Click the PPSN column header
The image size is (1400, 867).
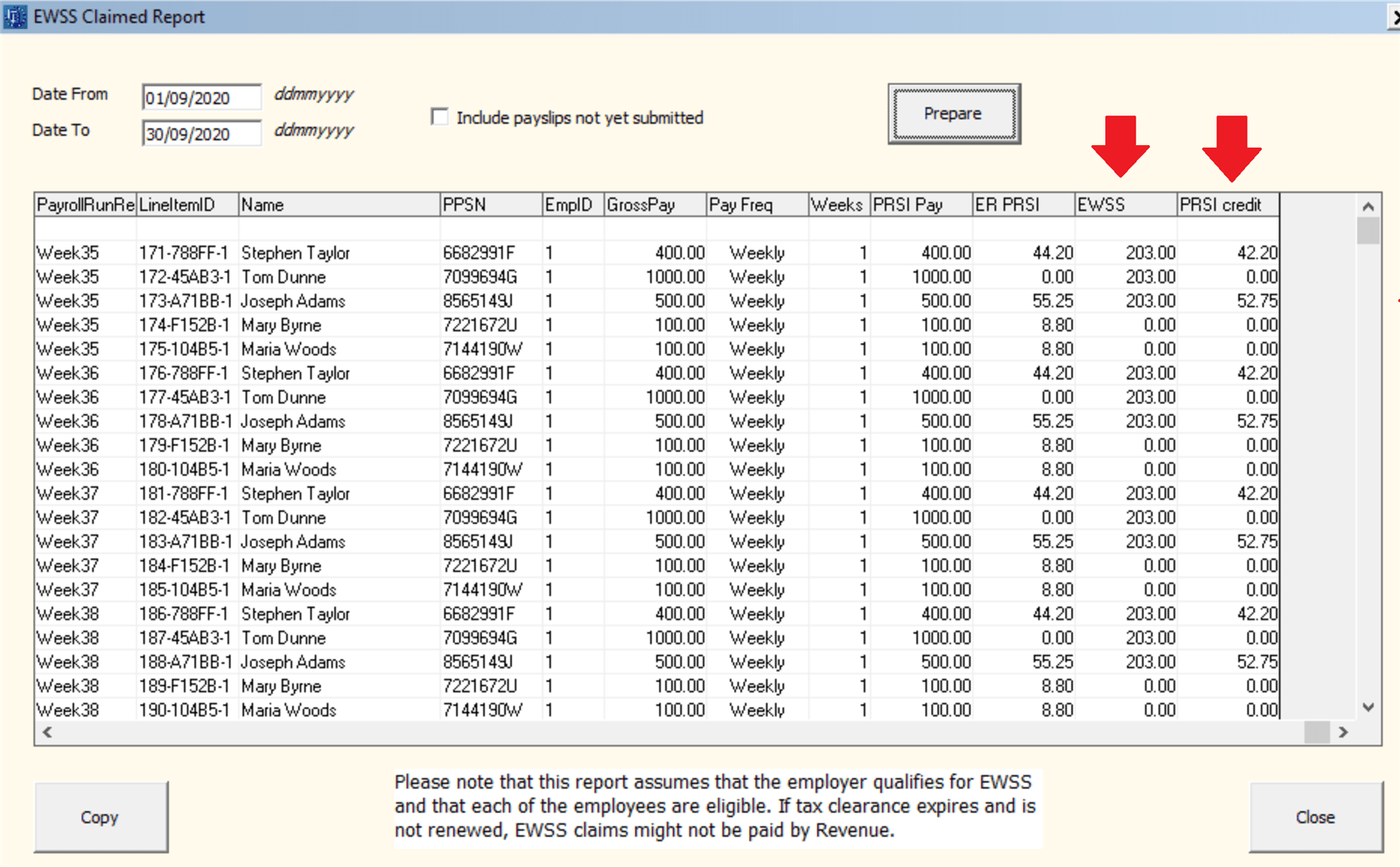[x=490, y=204]
